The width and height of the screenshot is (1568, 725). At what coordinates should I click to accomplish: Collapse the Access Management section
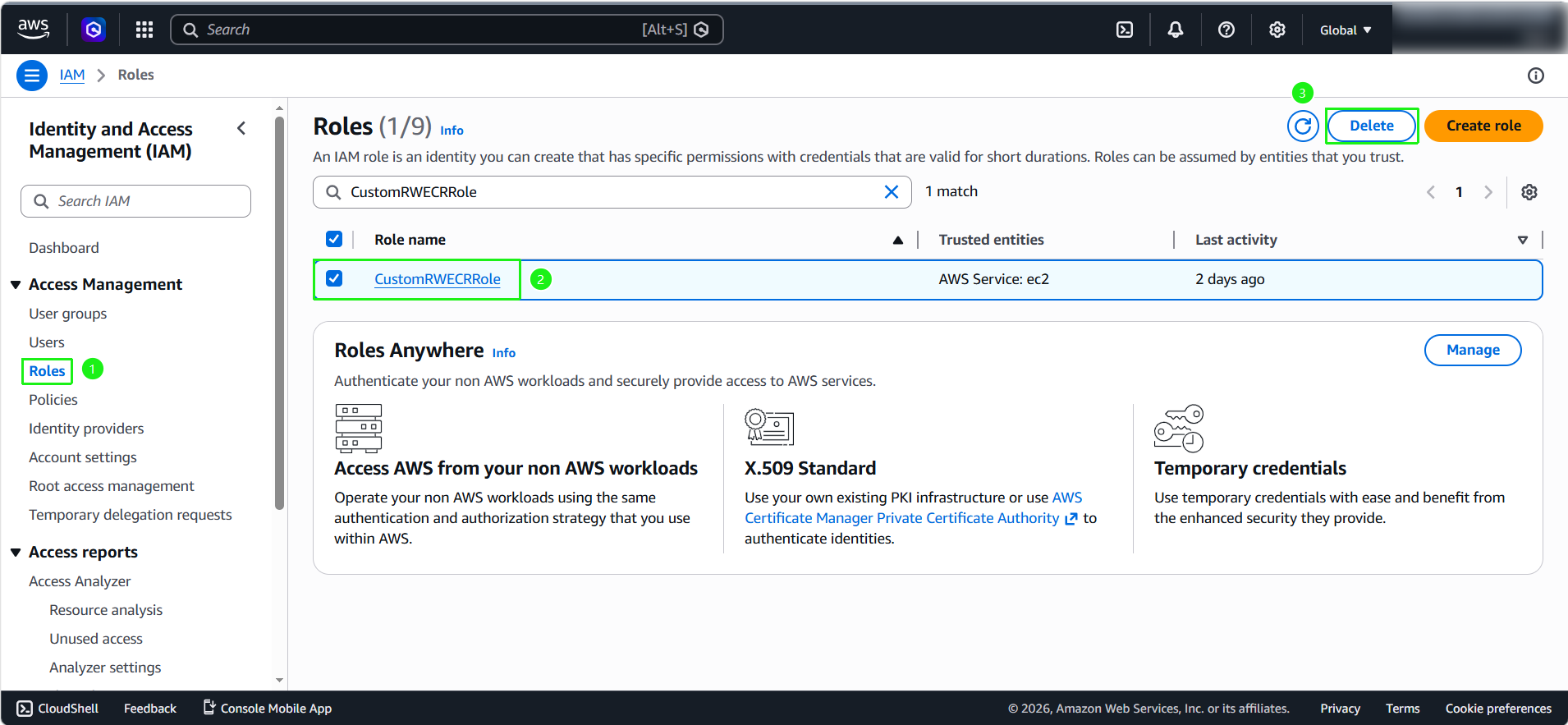pos(16,285)
